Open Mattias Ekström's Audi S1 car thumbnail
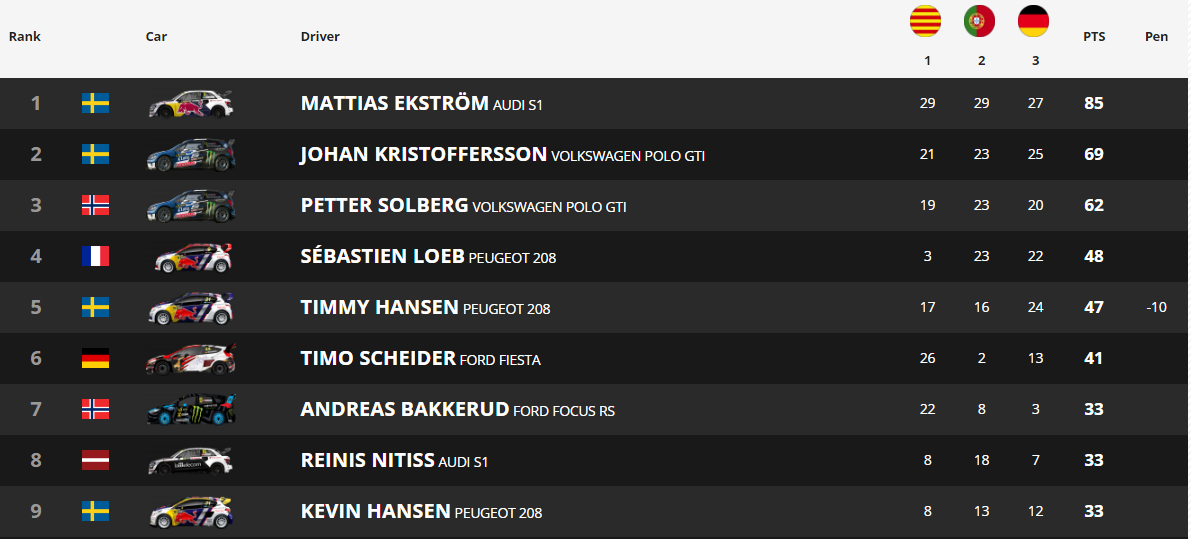1191x539 pixels. [191, 104]
